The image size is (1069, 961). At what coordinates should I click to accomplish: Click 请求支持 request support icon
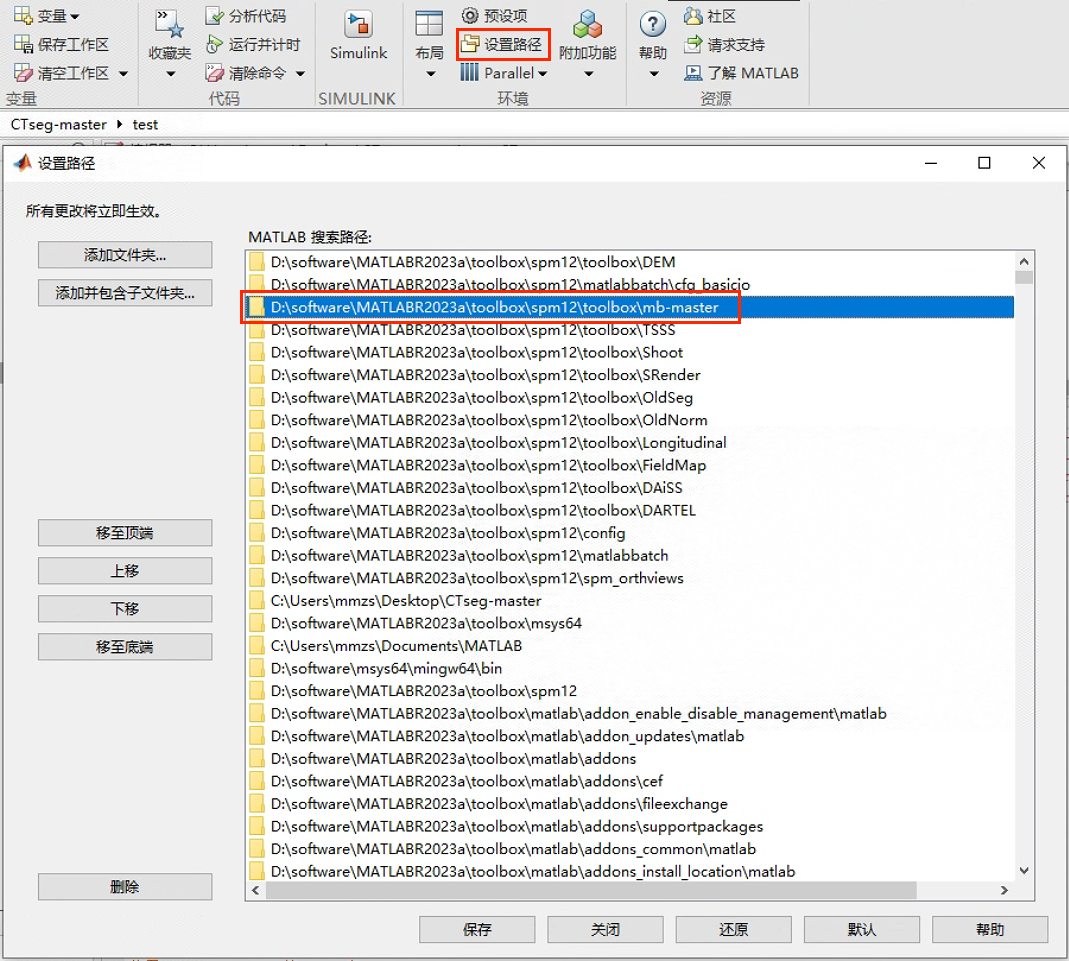click(x=693, y=44)
